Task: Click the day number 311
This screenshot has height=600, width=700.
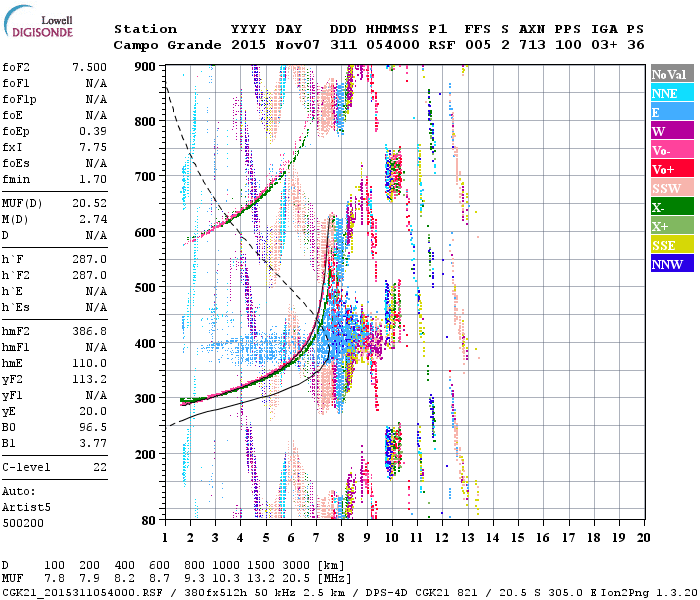Action: tap(343, 45)
